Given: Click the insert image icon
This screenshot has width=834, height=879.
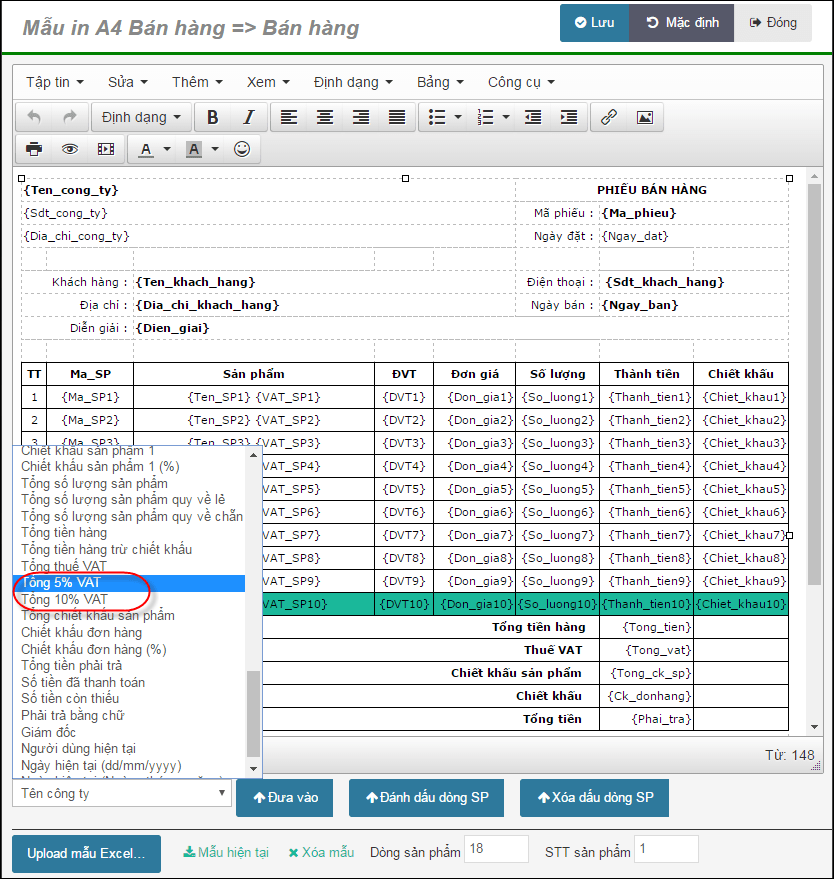Looking at the screenshot, I should [645, 117].
